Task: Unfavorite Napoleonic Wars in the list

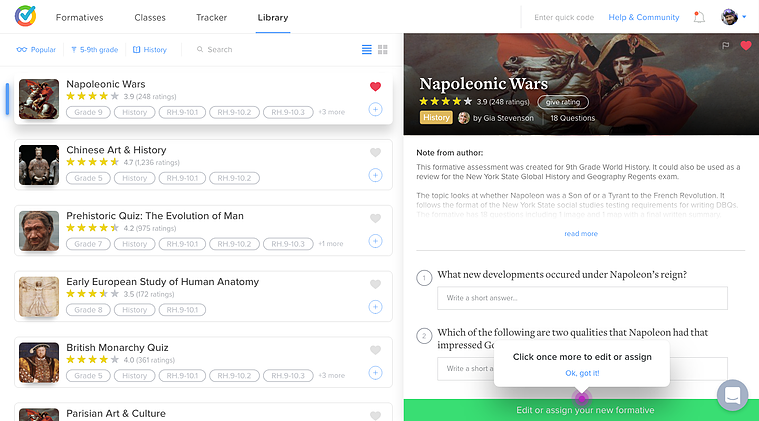Action: pyautogui.click(x=375, y=87)
